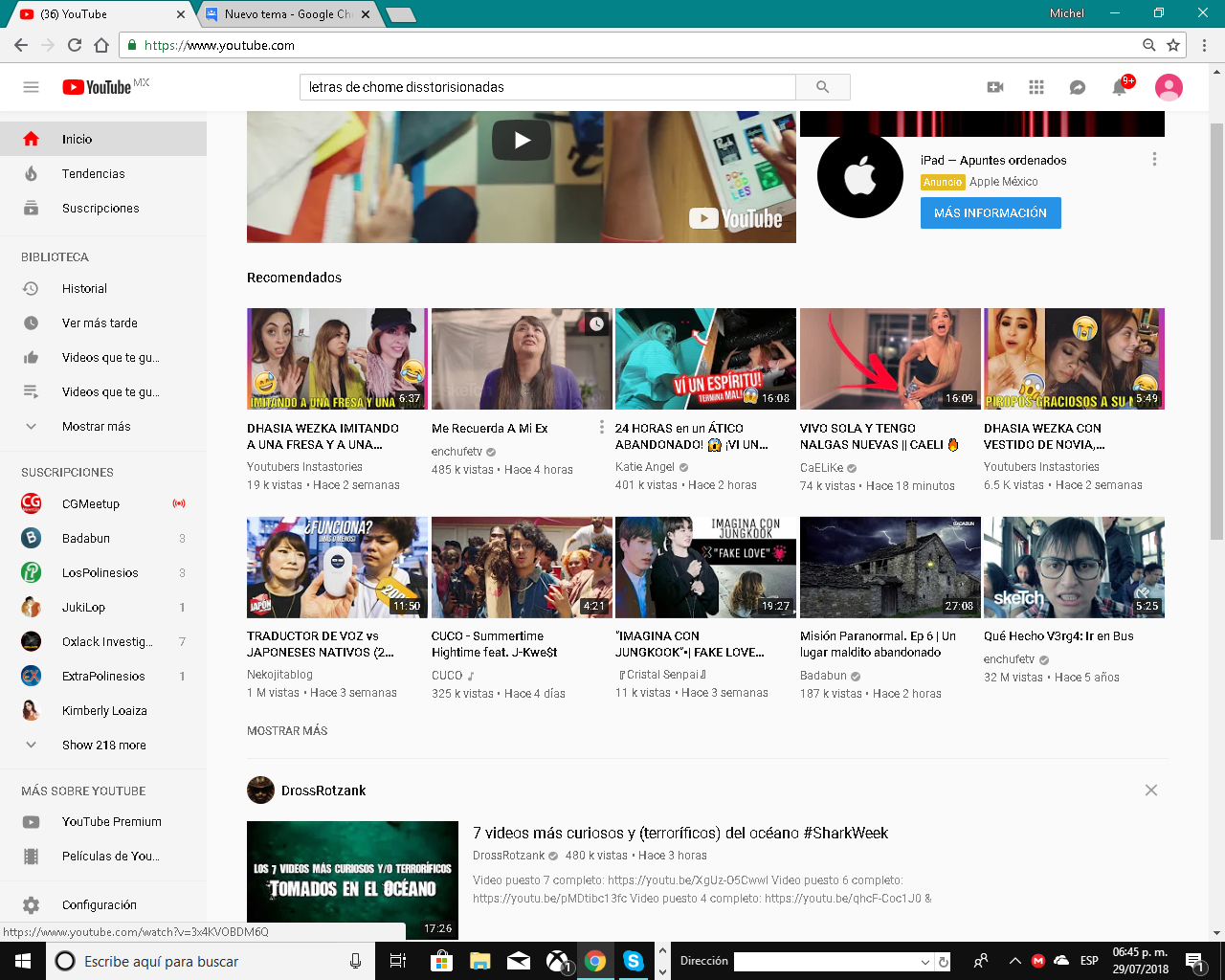This screenshot has width=1225, height=980.
Task: Open the account avatar menu
Action: point(1169,87)
